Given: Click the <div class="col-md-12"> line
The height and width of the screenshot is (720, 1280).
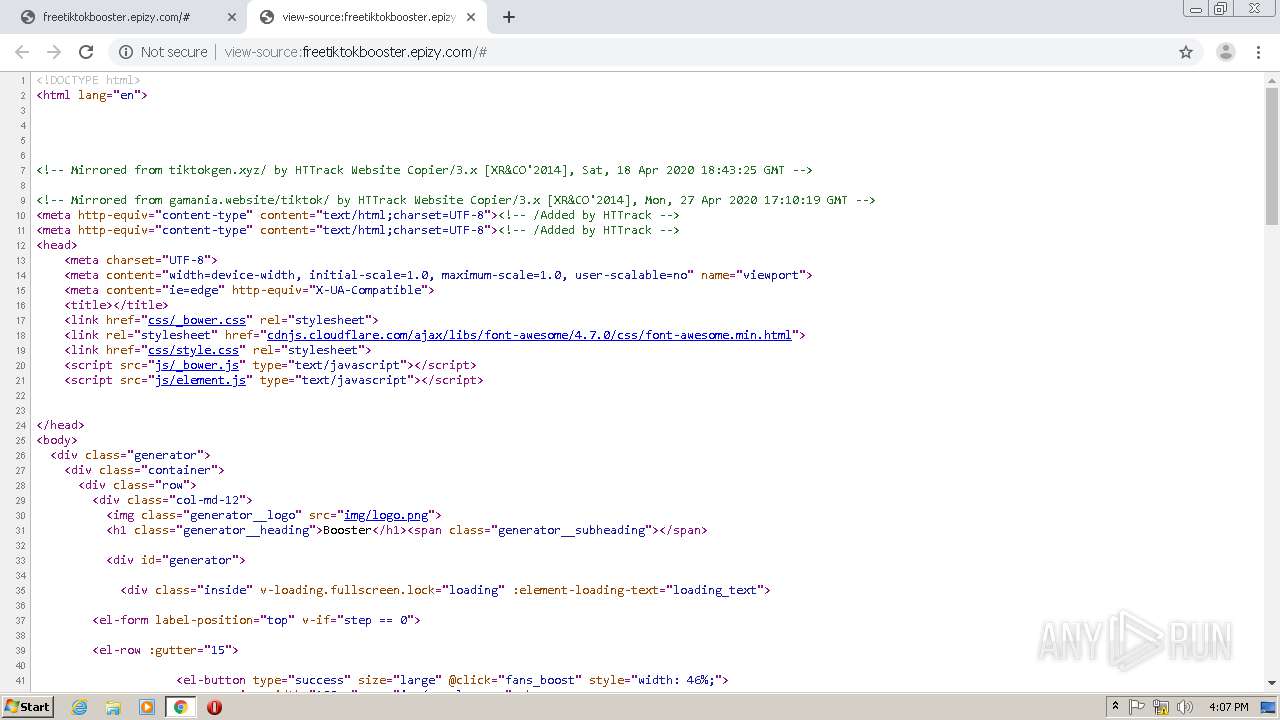Looking at the screenshot, I should point(173,500).
